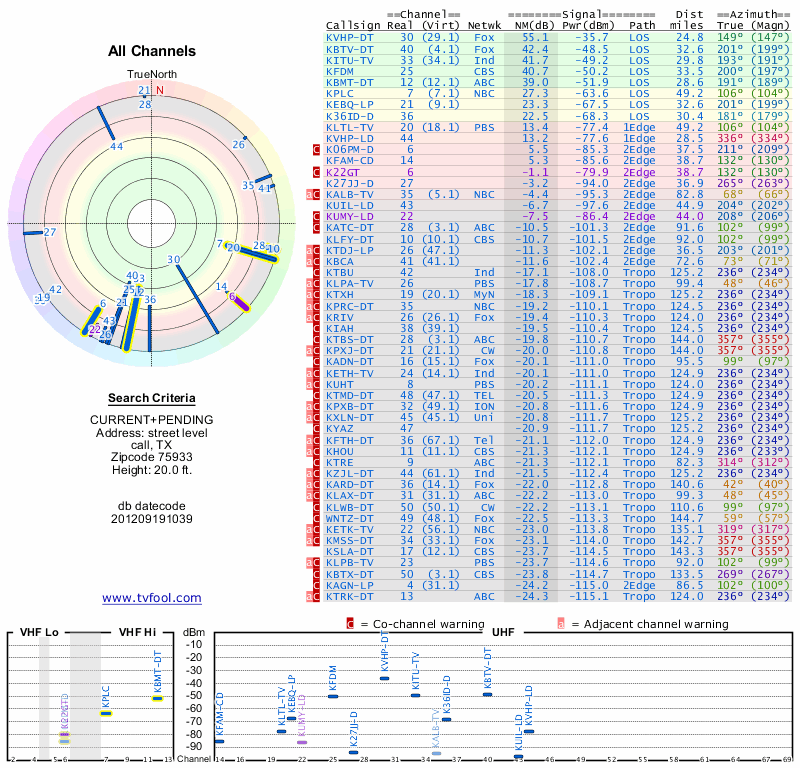This screenshot has height=768, width=800.
Task: Click the Search Criteria heading
Action: tap(152, 398)
